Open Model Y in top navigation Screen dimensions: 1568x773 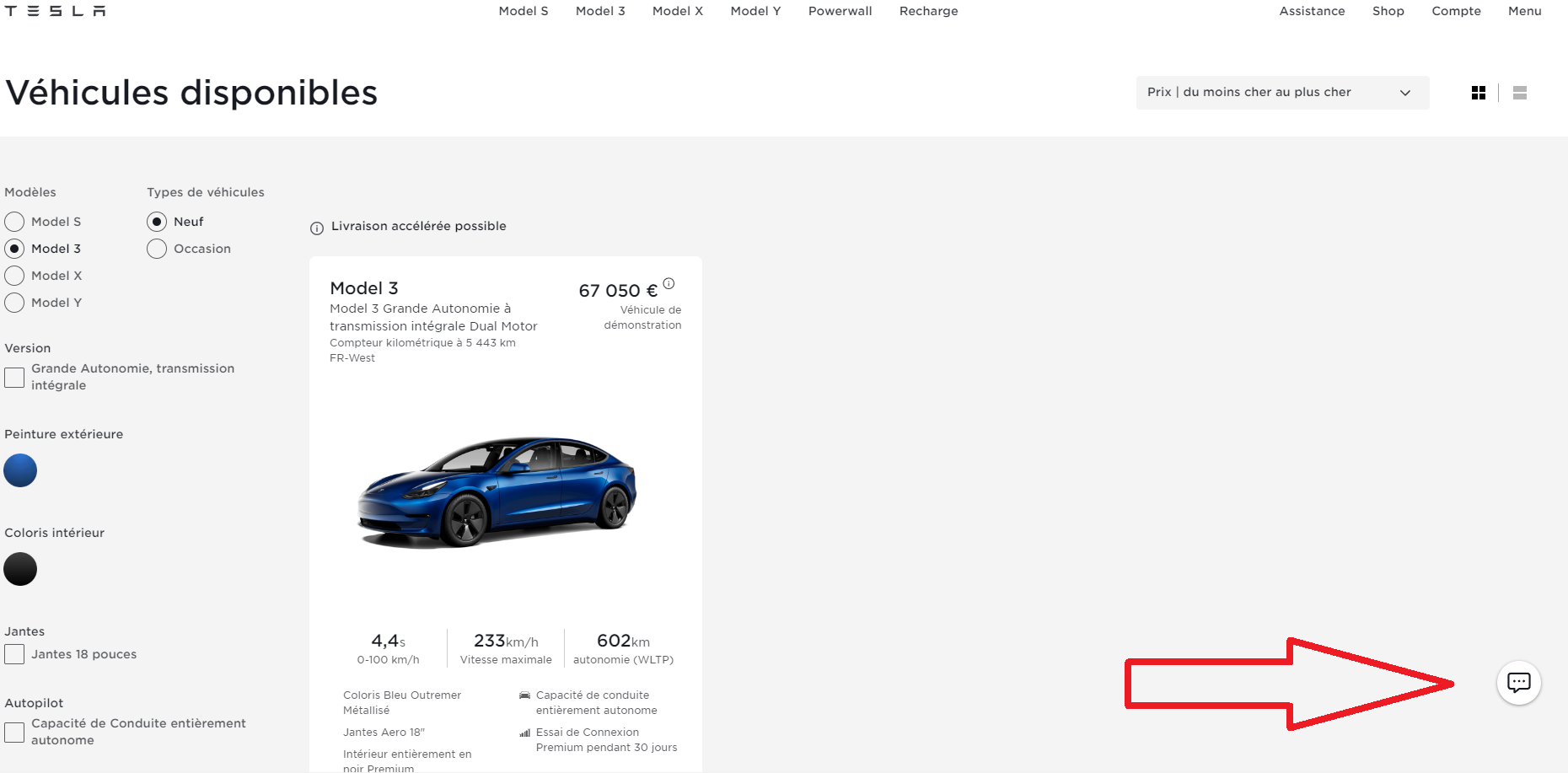coord(755,11)
